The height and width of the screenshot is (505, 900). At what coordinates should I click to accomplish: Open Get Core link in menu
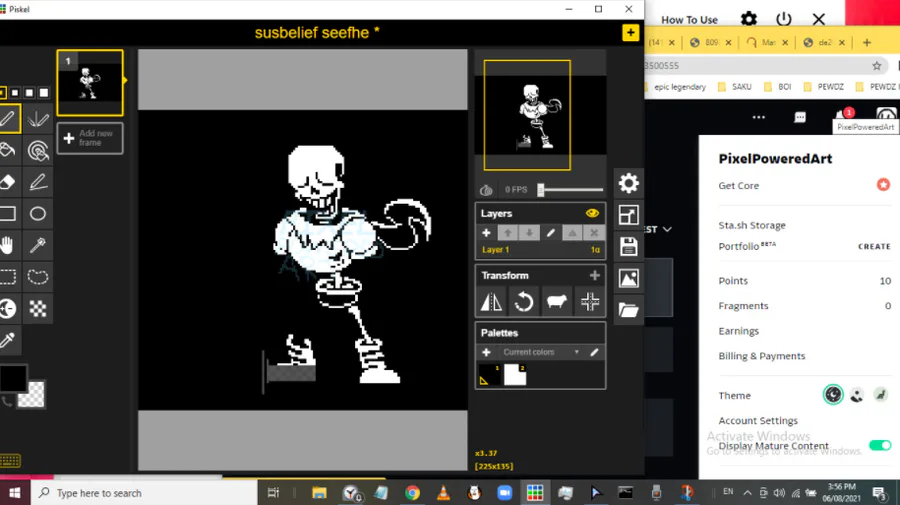point(738,185)
